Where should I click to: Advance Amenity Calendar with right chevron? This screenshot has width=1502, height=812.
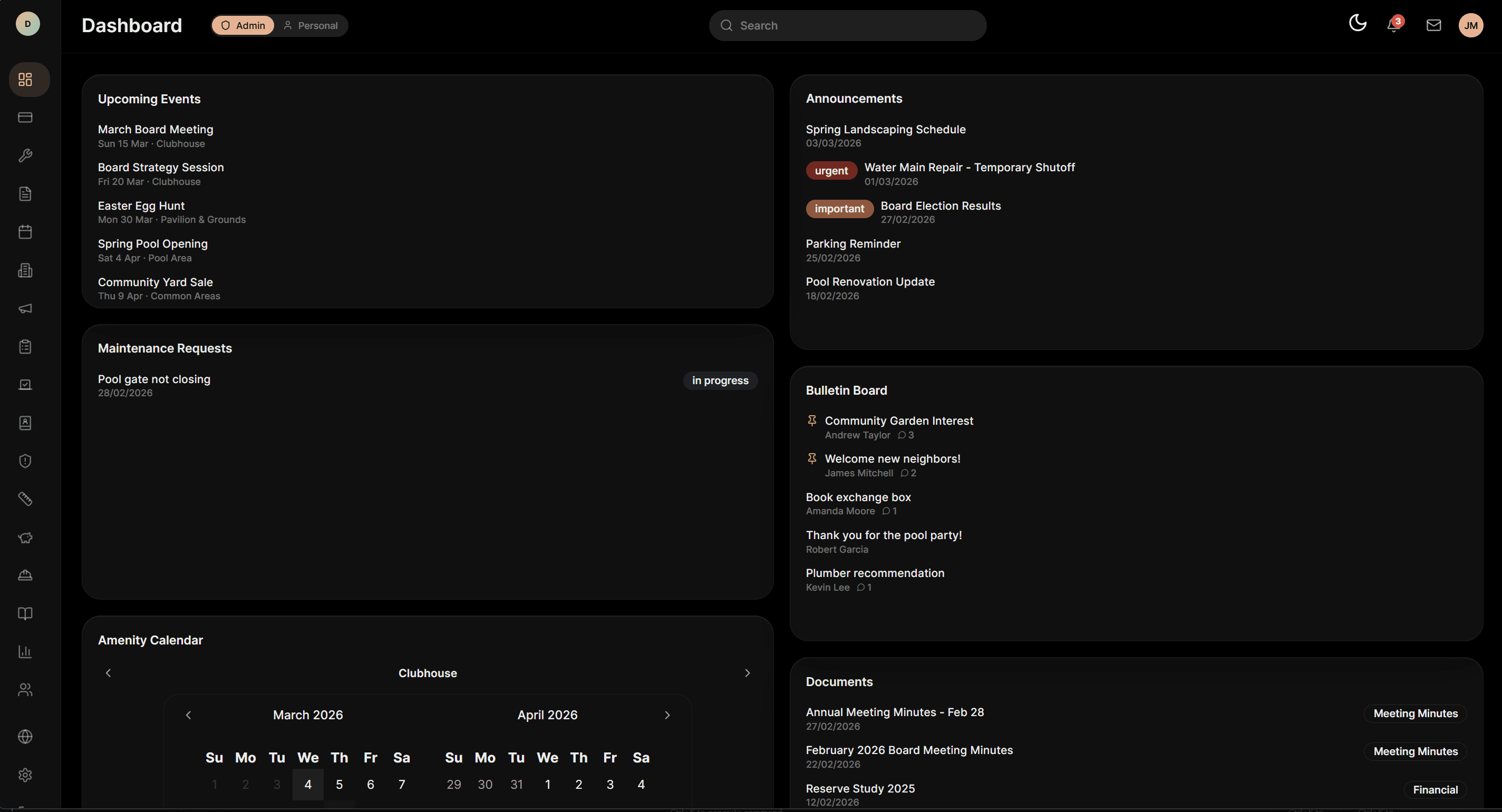[748, 673]
